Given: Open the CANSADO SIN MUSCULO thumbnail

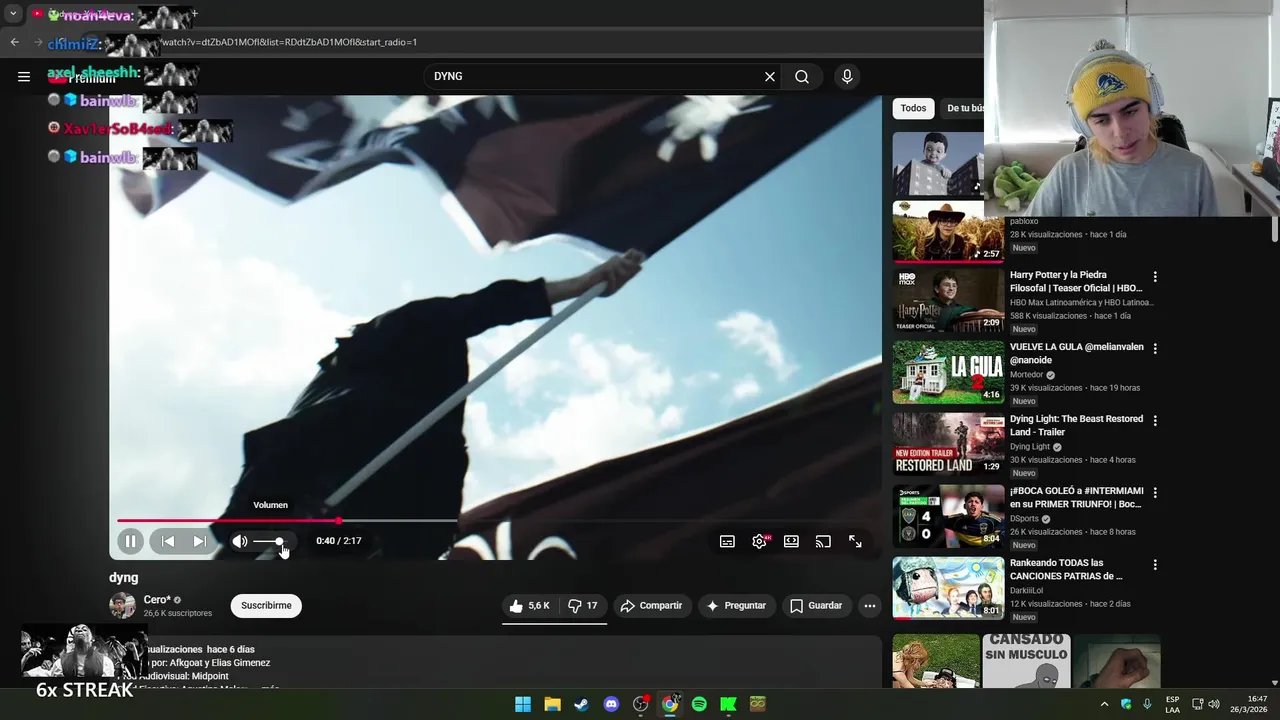Looking at the screenshot, I should pyautogui.click(x=1026, y=661).
